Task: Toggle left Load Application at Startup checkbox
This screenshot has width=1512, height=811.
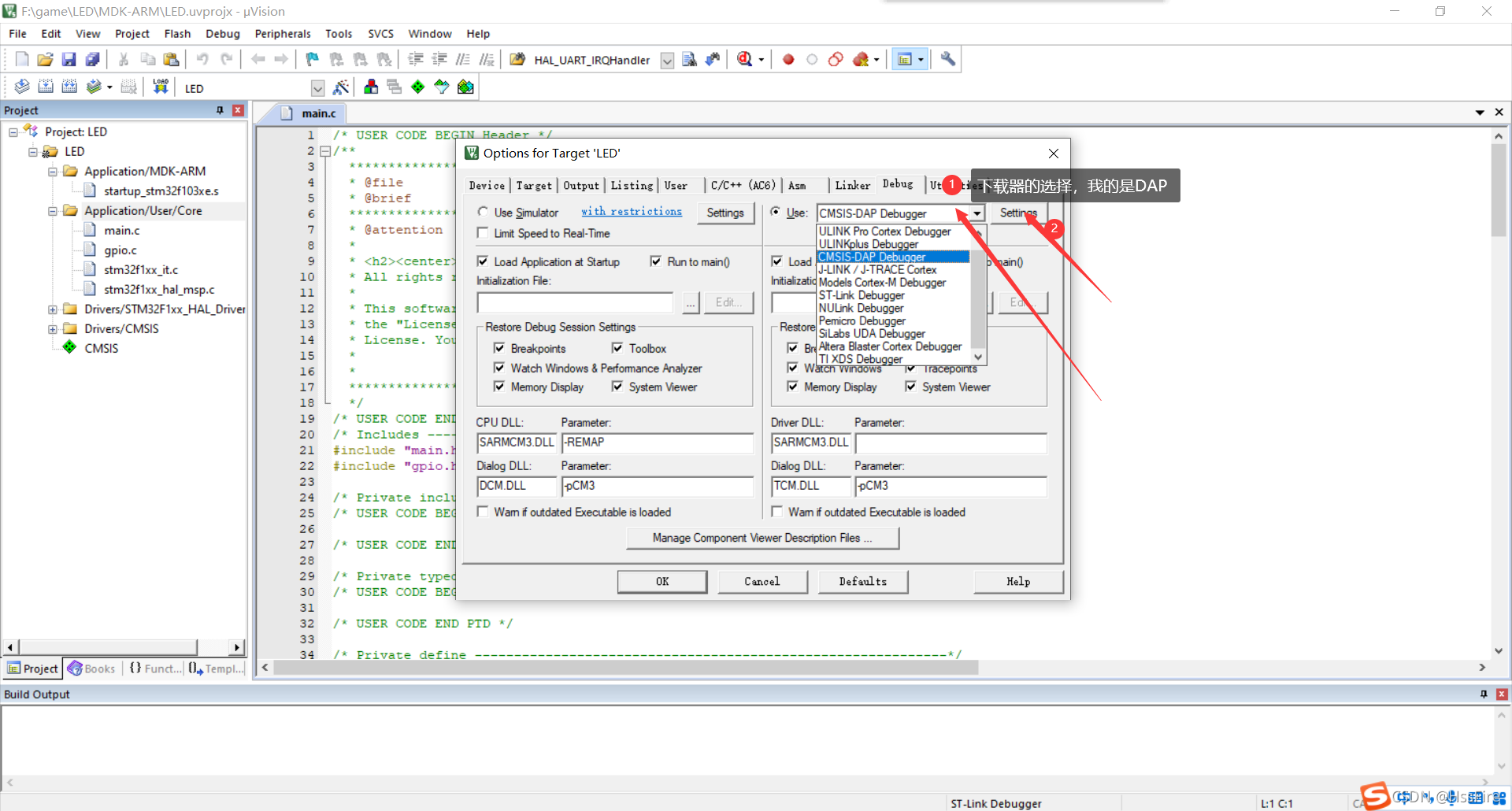Action: pyautogui.click(x=483, y=261)
